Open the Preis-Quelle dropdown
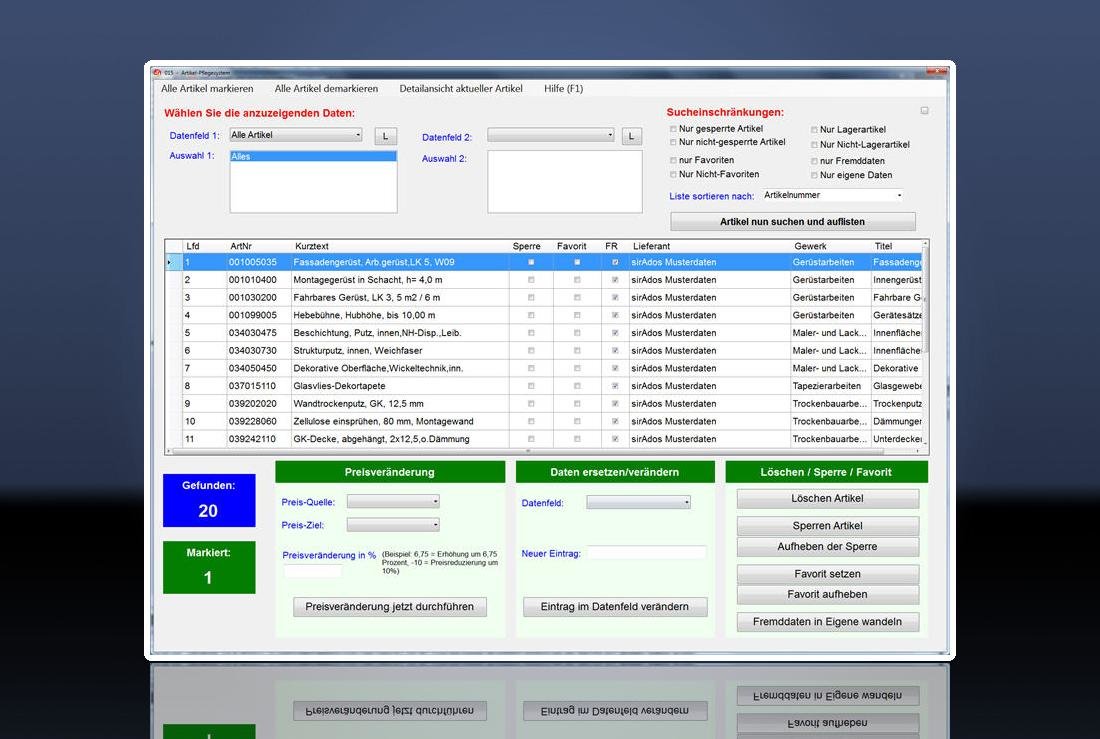This screenshot has height=739, width=1100. point(392,502)
